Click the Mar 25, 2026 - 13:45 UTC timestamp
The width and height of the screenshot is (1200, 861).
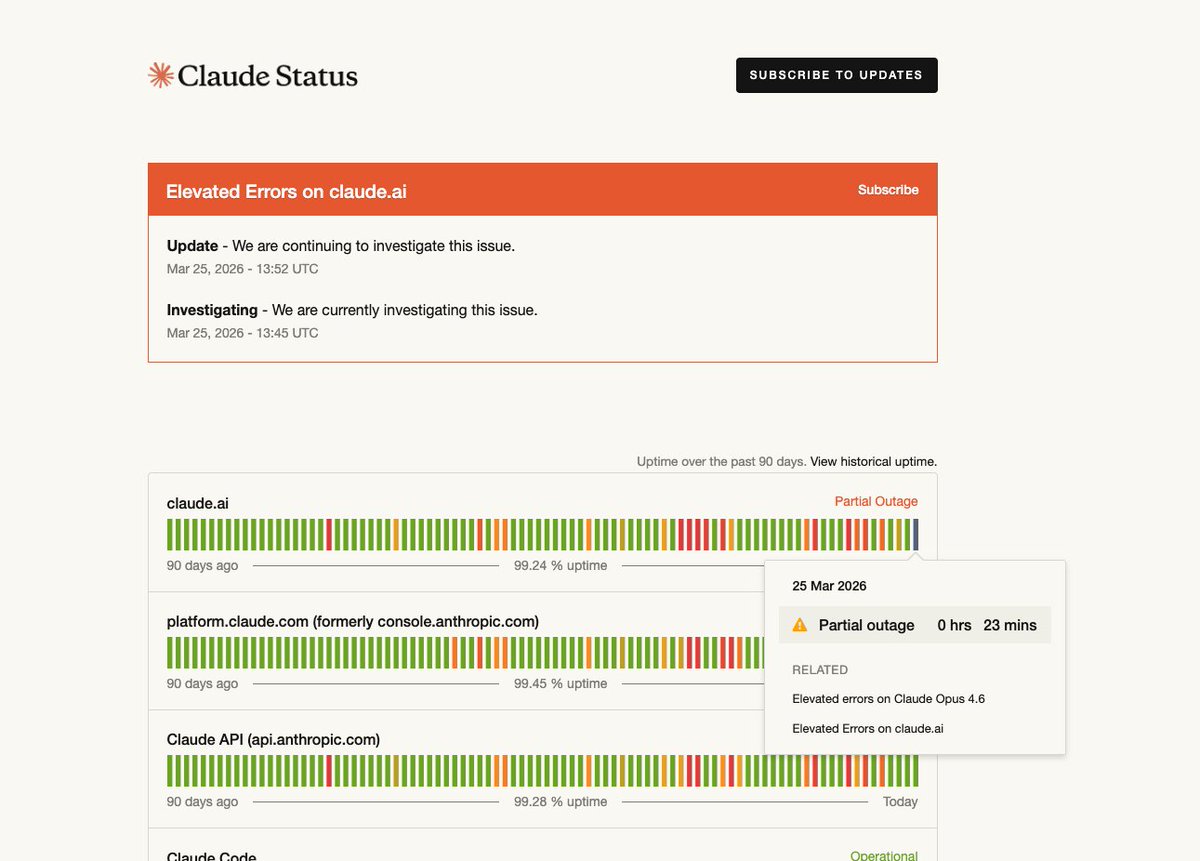tap(243, 333)
